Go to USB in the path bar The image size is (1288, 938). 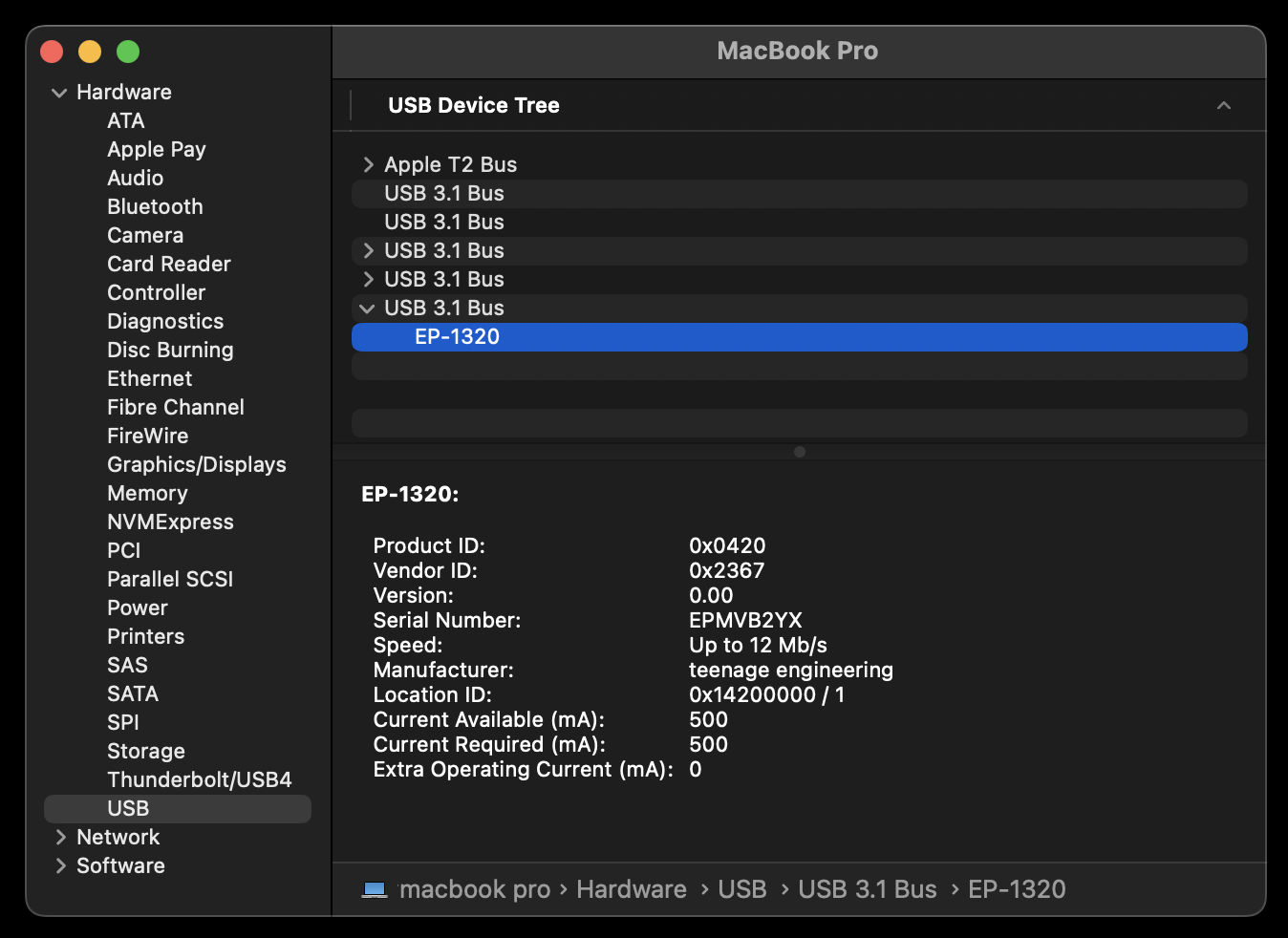742,890
